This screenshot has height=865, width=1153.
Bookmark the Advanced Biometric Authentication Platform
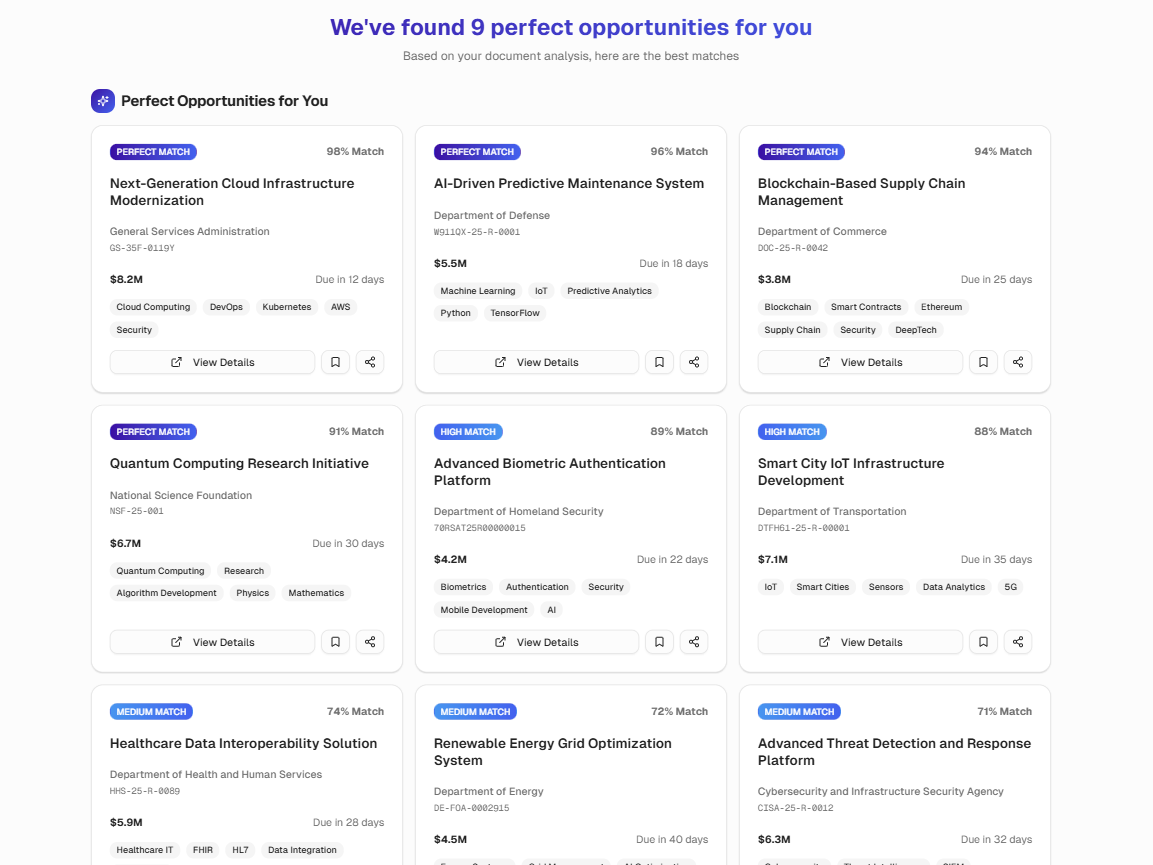point(659,641)
